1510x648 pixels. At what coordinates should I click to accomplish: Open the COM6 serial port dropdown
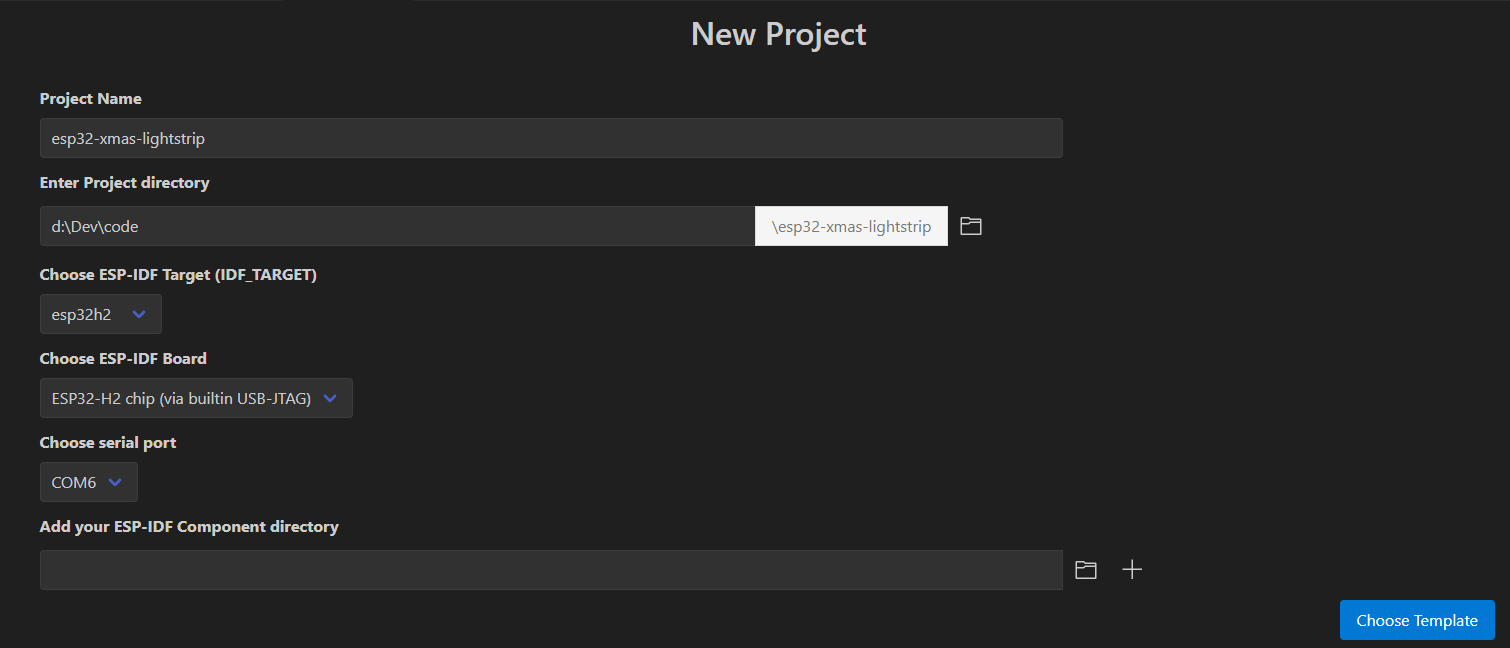point(88,482)
